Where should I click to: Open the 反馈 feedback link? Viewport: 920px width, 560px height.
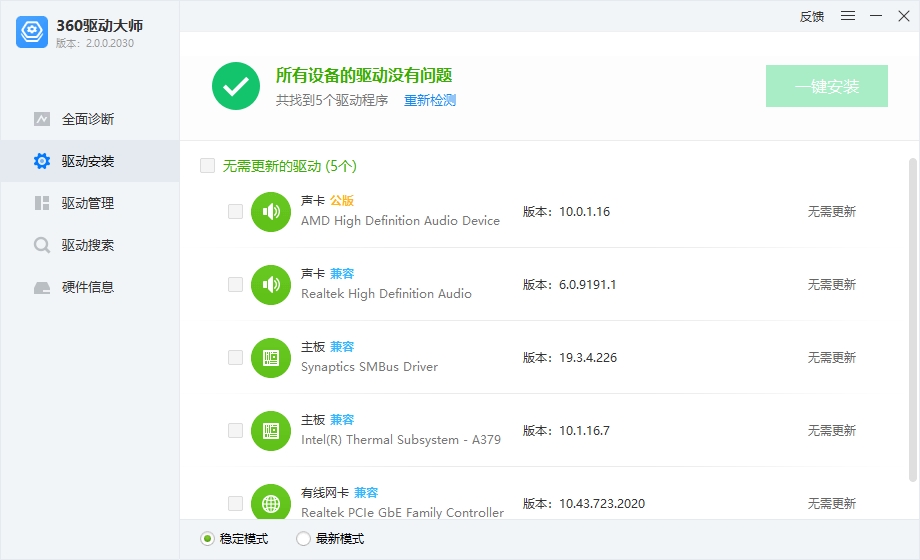[x=812, y=16]
